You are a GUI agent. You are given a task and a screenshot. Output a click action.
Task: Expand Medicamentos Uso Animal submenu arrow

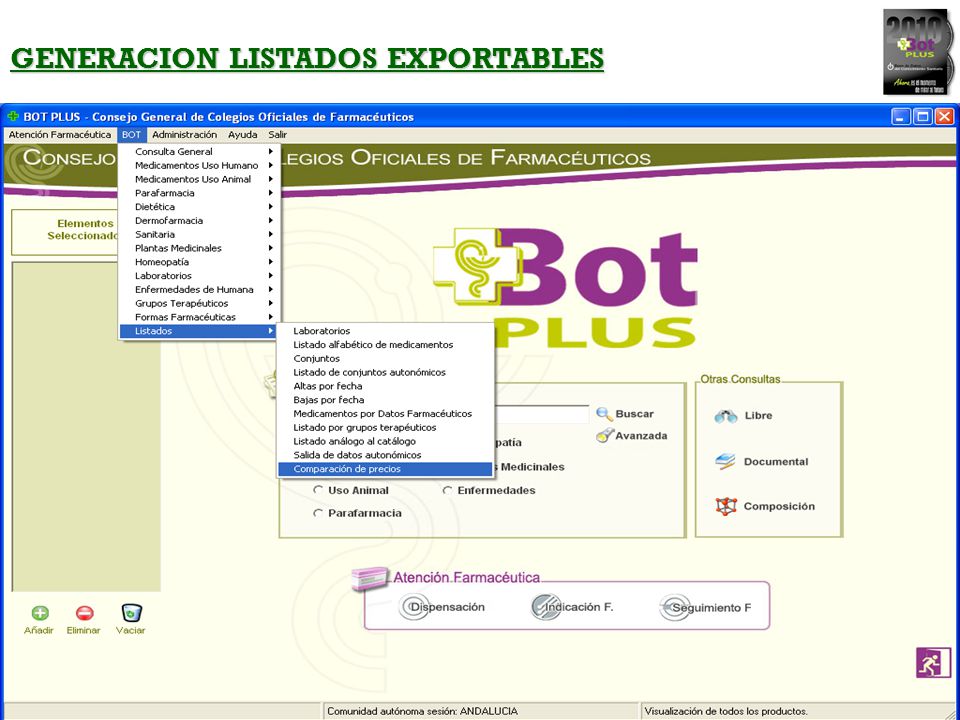point(271,179)
